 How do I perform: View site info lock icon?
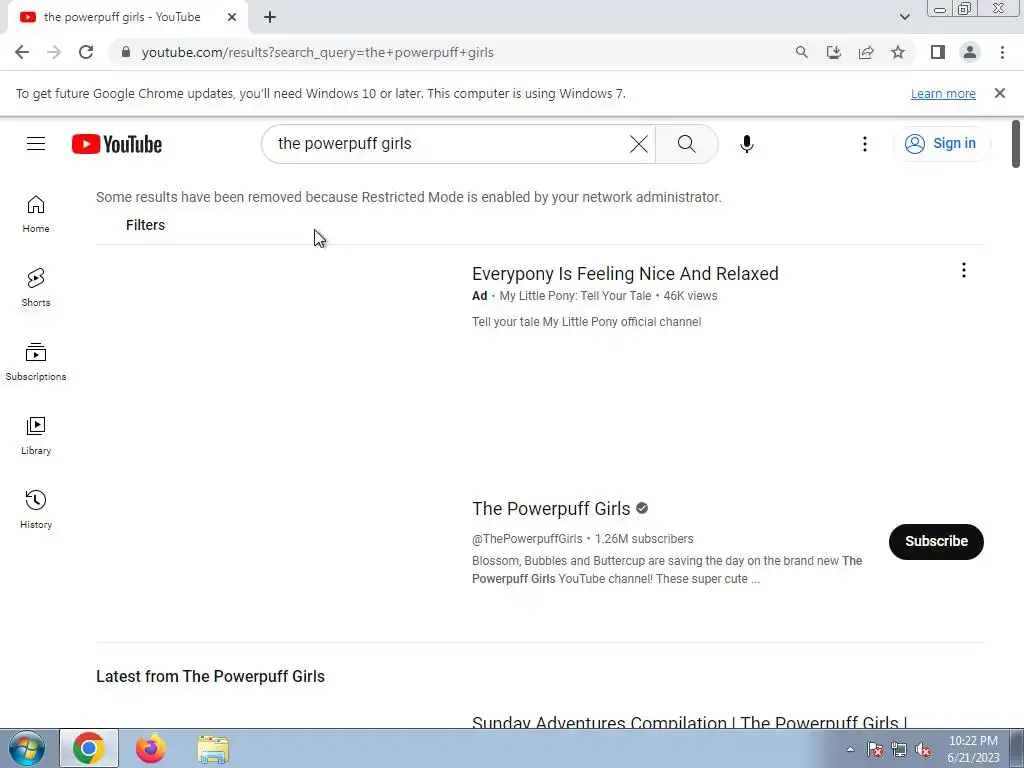point(126,52)
